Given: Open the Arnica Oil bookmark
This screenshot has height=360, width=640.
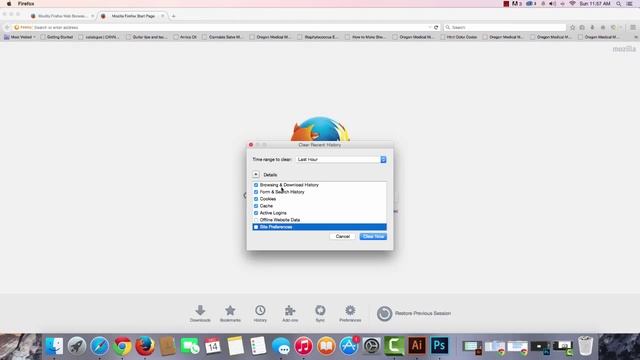Looking at the screenshot, I should pyautogui.click(x=185, y=37).
